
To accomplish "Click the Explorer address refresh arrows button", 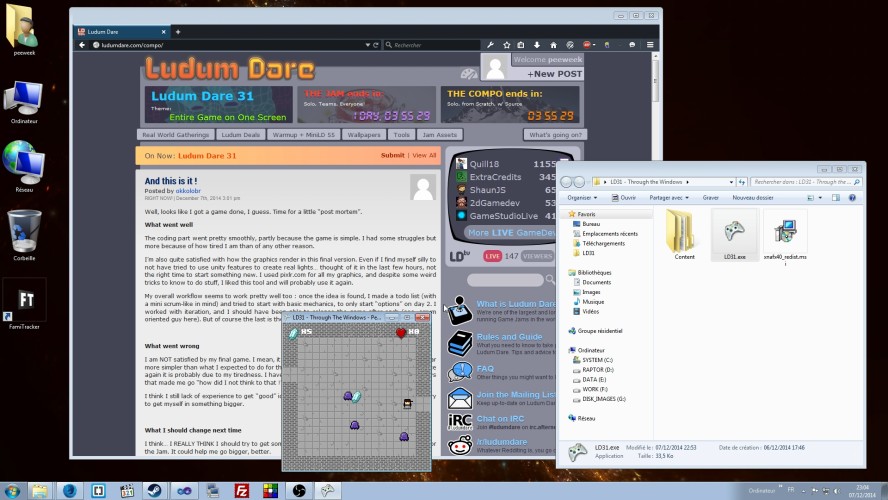I will (x=741, y=182).
